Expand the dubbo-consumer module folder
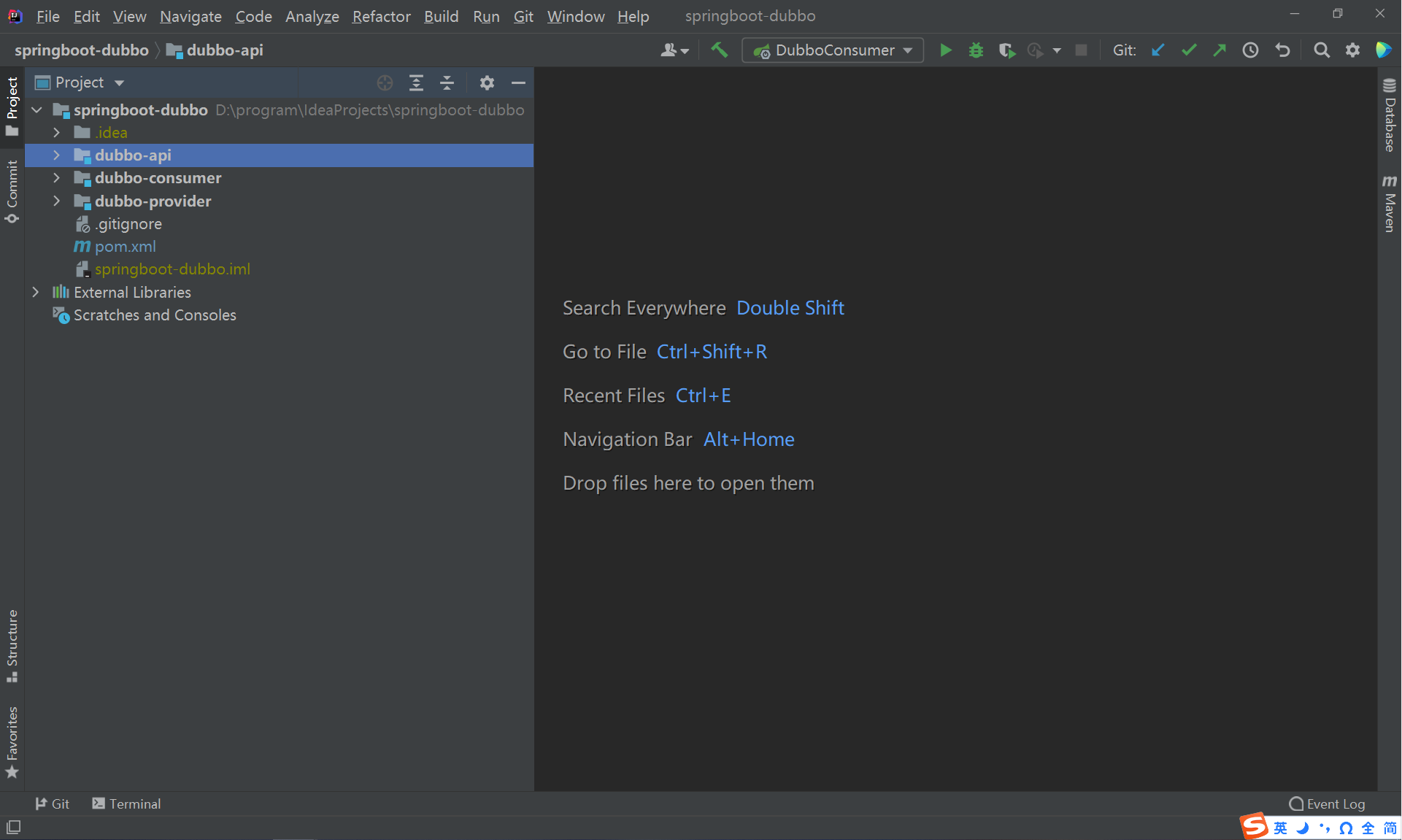Image resolution: width=1402 pixels, height=840 pixels. (x=57, y=178)
